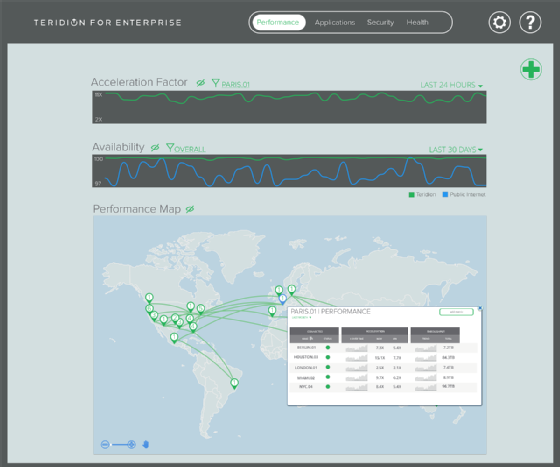Open the help question mark icon
The width and height of the screenshot is (560, 467).
point(530,22)
